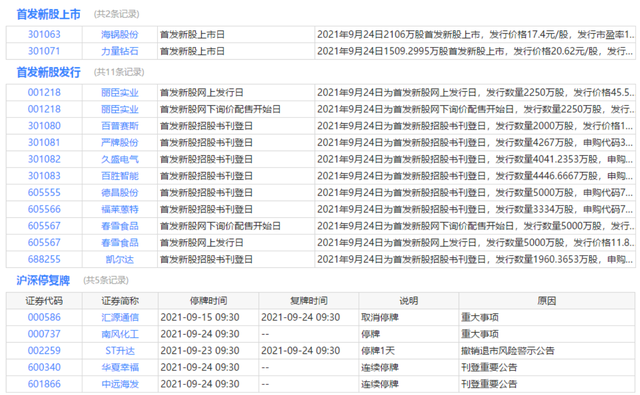Open the 严牌股份 stock name link

[x=120, y=143]
